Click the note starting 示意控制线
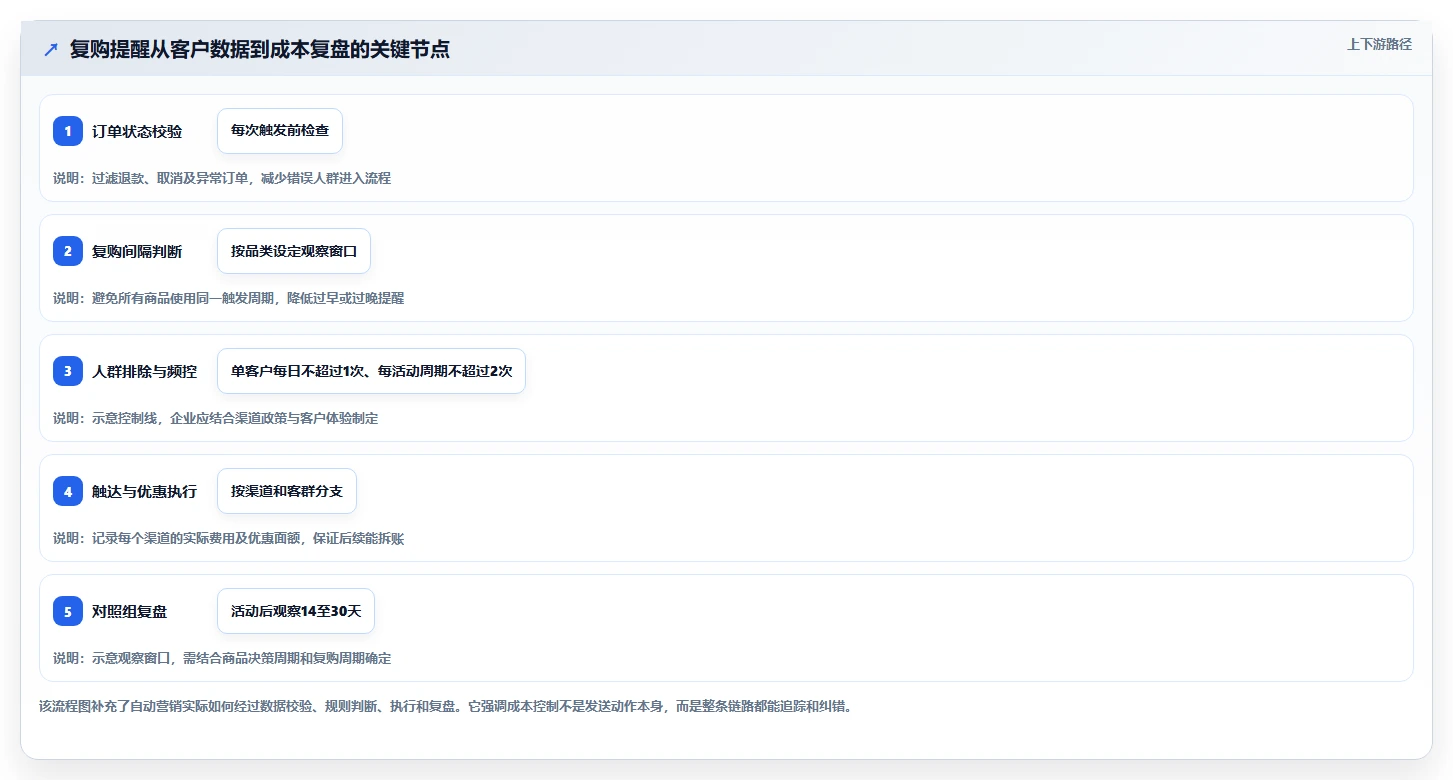1453x780 pixels. click(x=216, y=418)
